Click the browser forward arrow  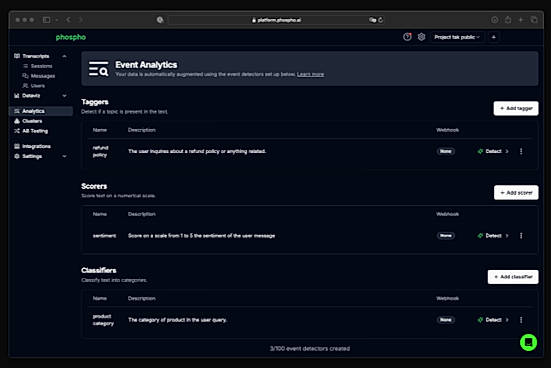(x=80, y=20)
